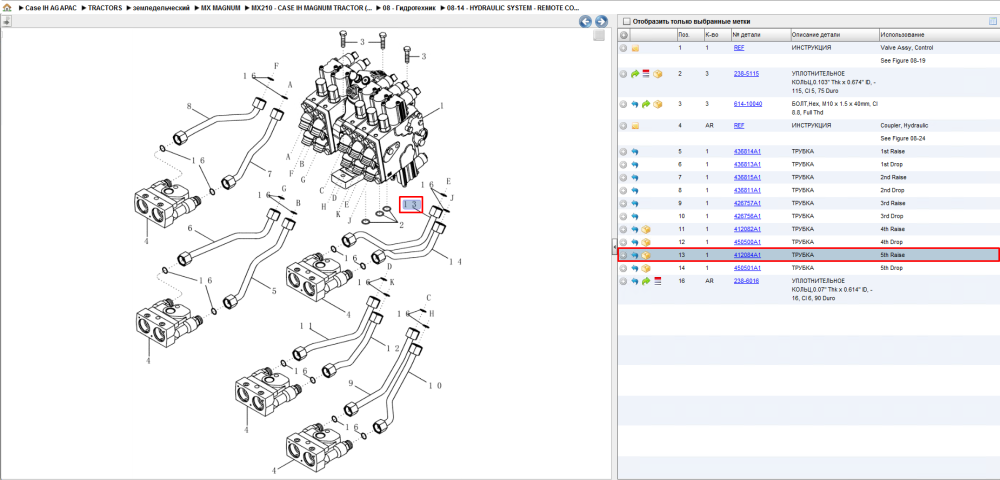The height and width of the screenshot is (480, 1000).
Task: Click the gray circle icon in table header
Action: (x=624, y=35)
